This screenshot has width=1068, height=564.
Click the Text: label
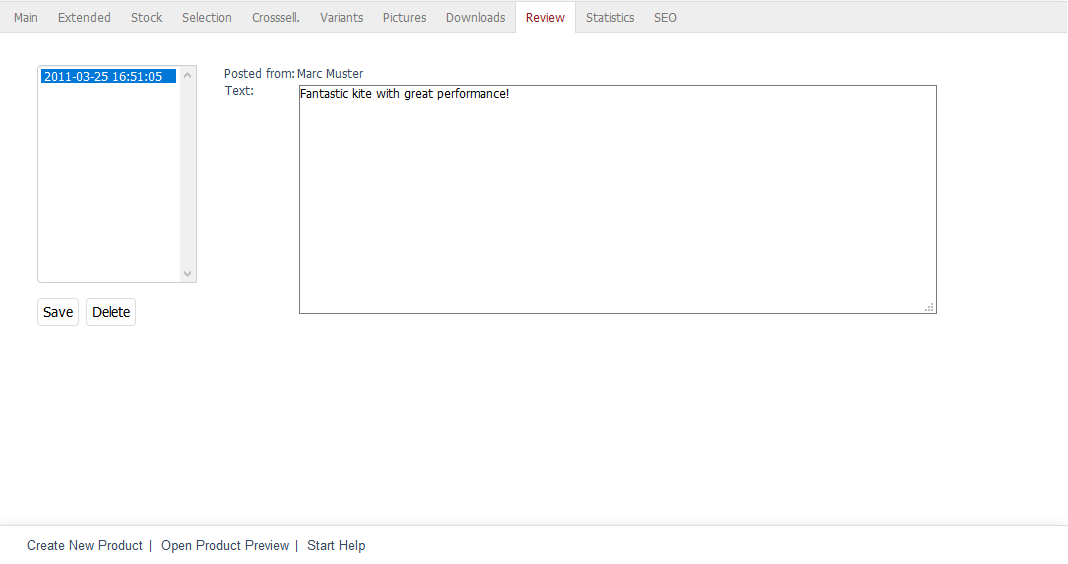click(x=239, y=91)
